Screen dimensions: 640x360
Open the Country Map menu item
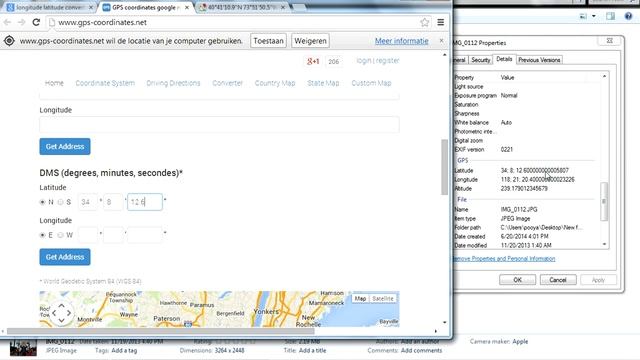click(275, 83)
